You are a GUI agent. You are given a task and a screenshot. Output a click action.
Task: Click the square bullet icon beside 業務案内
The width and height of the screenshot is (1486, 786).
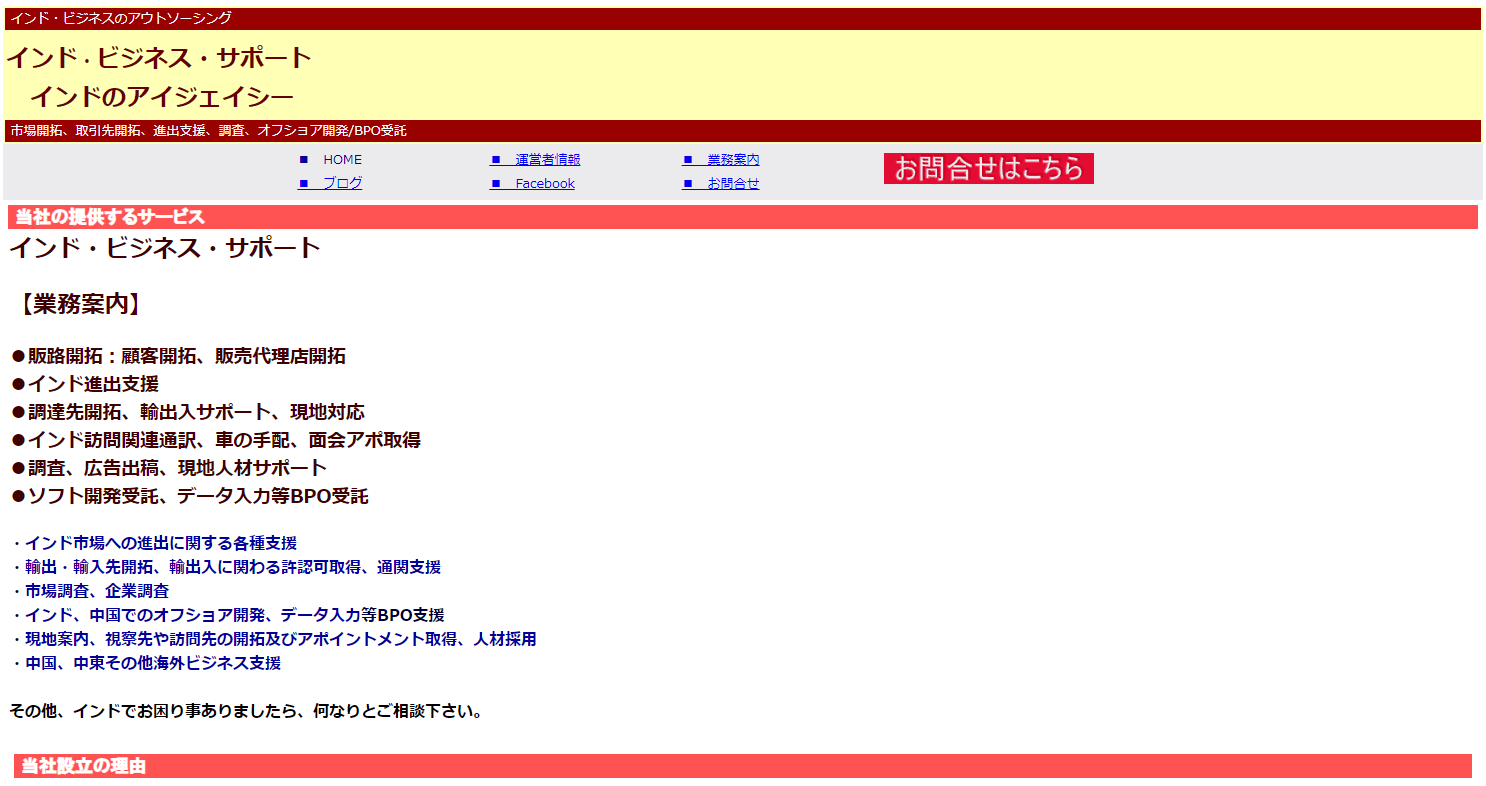pos(688,160)
